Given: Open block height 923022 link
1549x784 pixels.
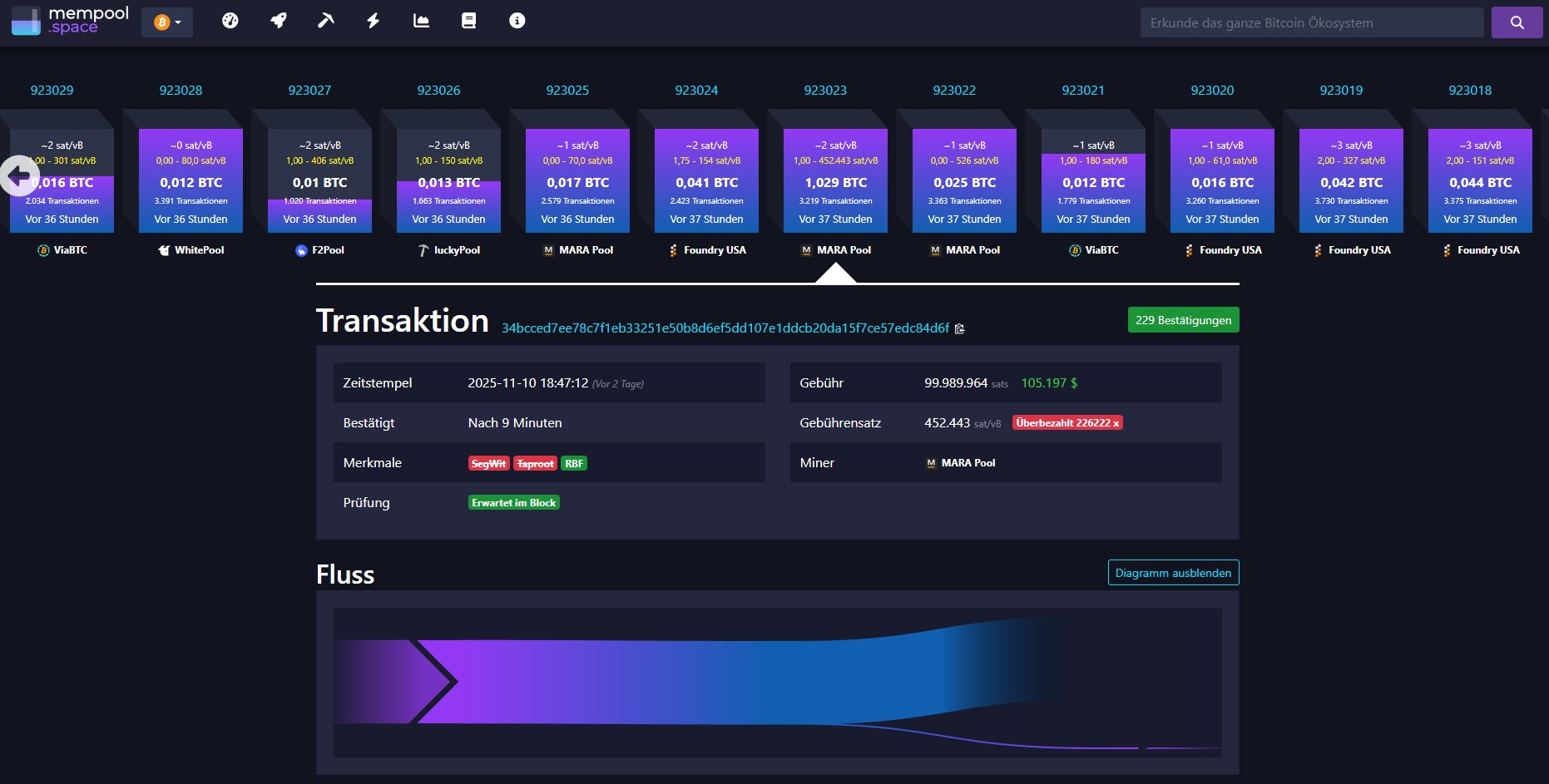Looking at the screenshot, I should (954, 90).
